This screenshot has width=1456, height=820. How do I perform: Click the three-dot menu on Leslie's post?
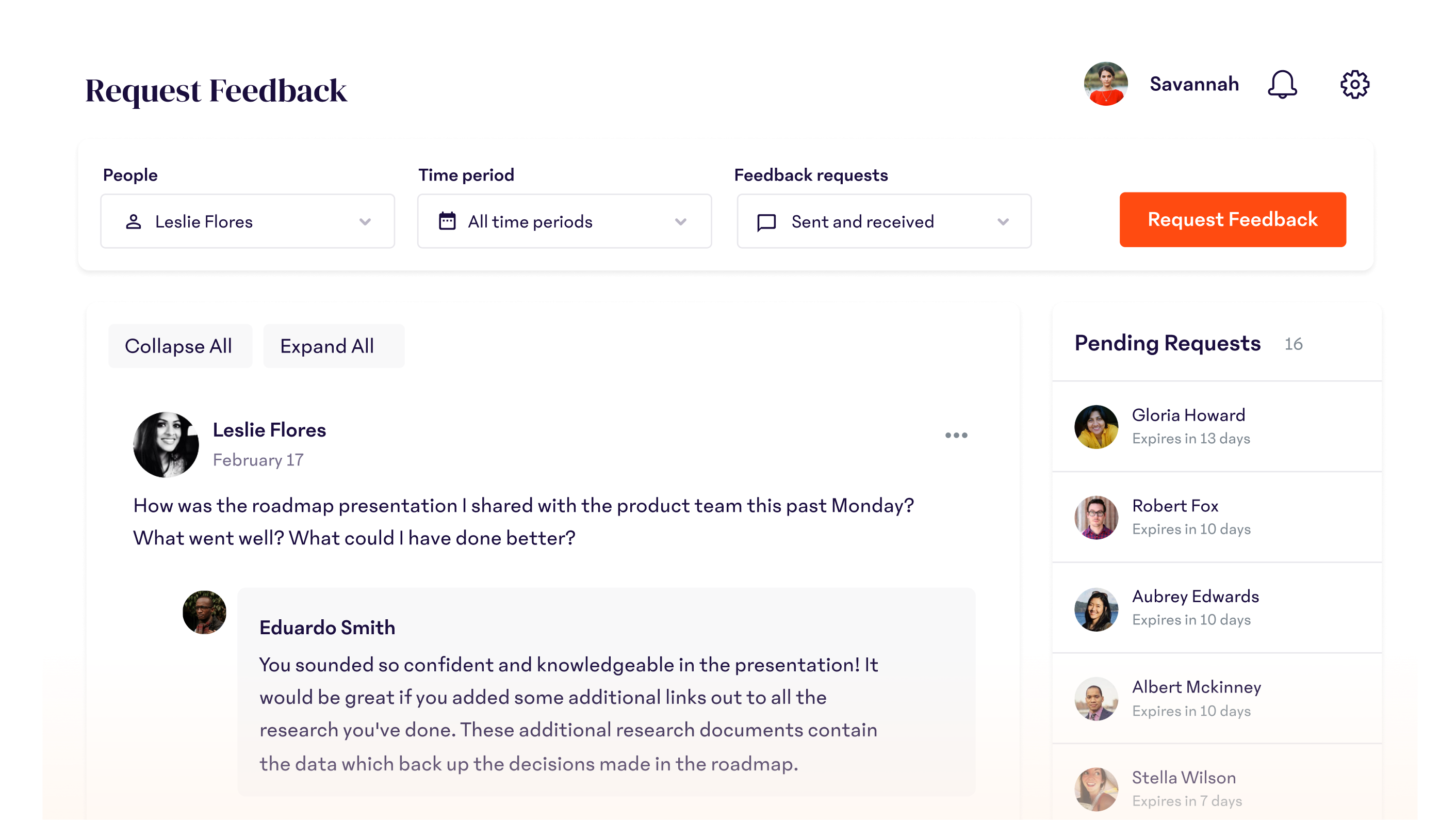(956, 435)
